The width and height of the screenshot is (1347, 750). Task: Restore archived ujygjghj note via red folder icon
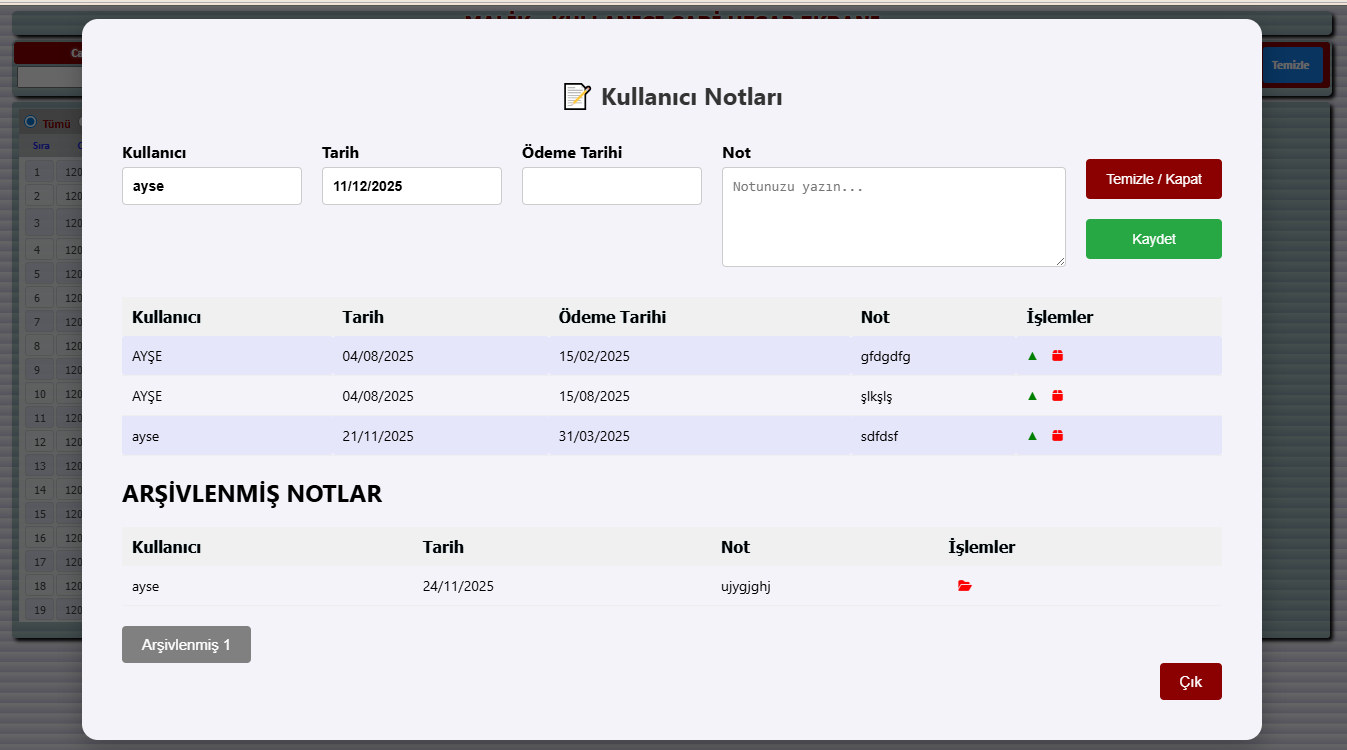click(964, 586)
